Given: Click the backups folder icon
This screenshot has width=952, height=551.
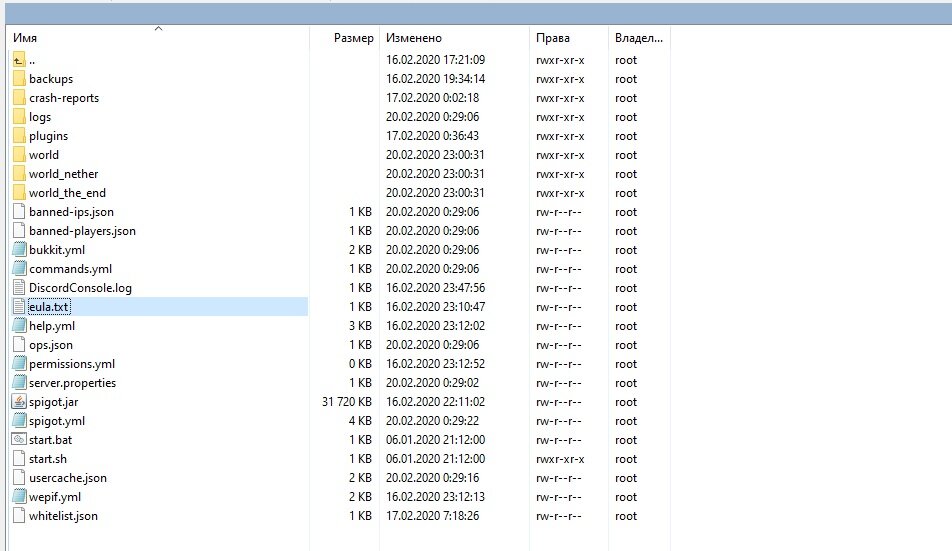Looking at the screenshot, I should click(x=19, y=79).
